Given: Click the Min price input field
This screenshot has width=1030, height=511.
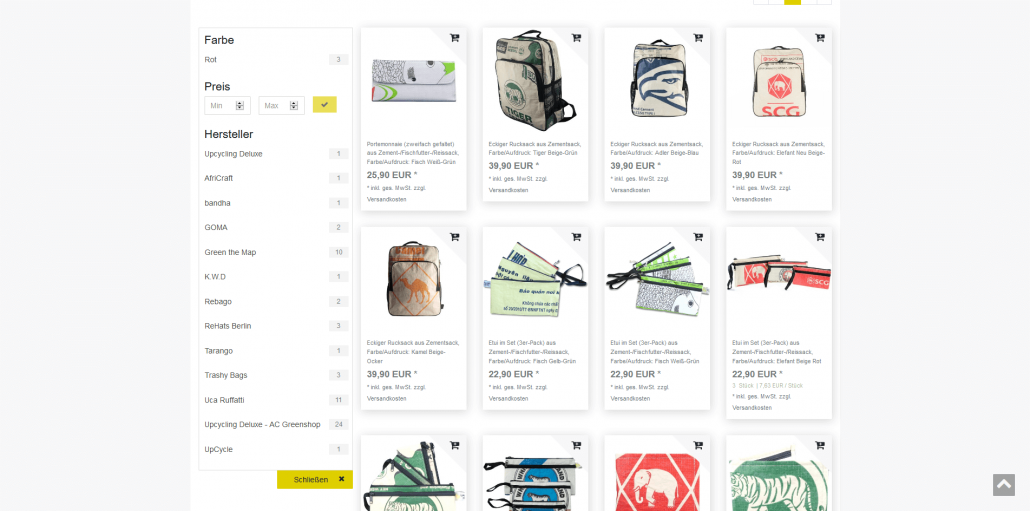Looking at the screenshot, I should coord(227,106).
